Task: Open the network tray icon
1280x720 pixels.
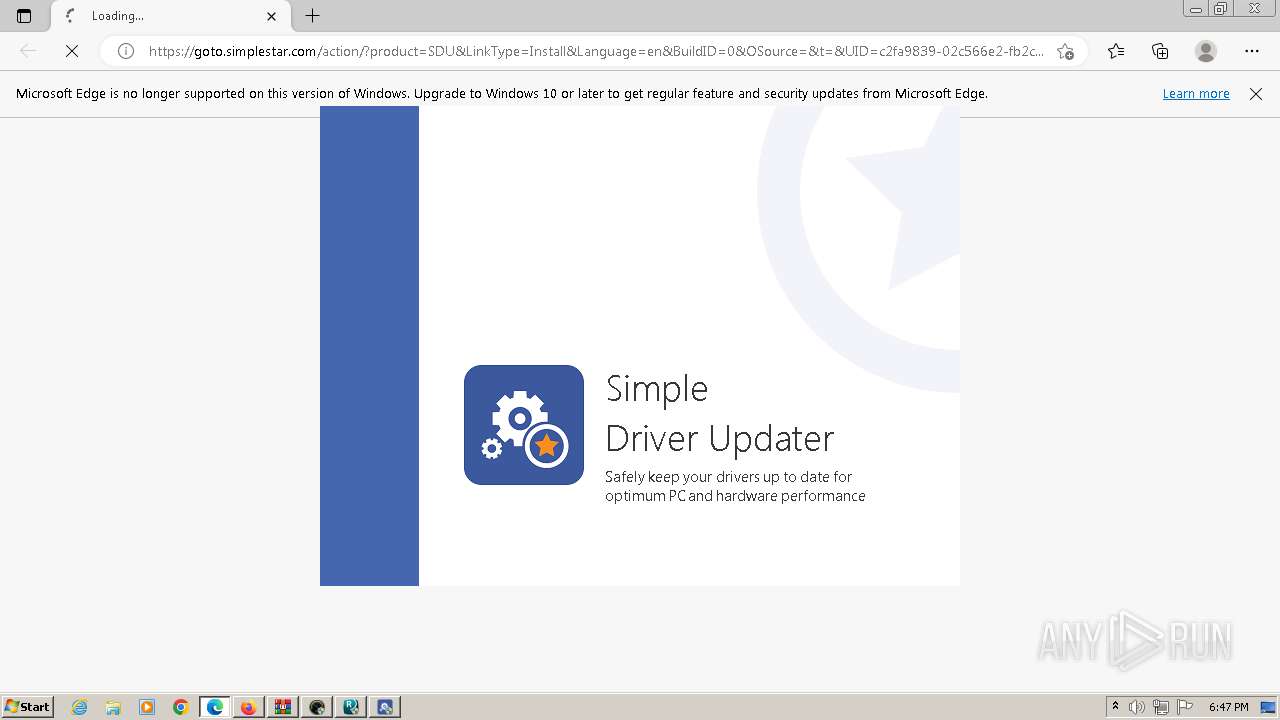Action: coord(1161,707)
